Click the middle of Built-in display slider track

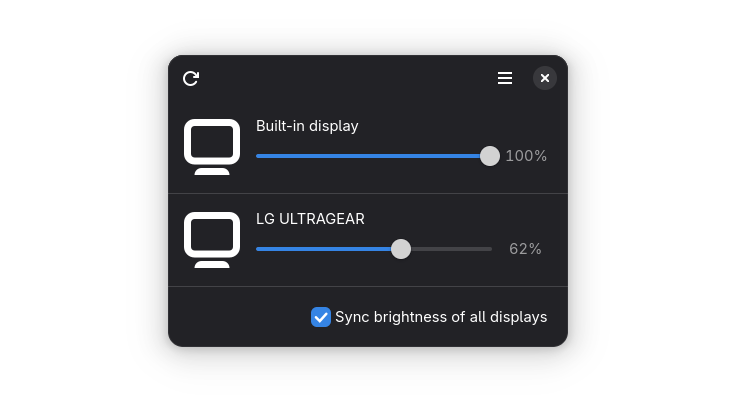pos(374,156)
